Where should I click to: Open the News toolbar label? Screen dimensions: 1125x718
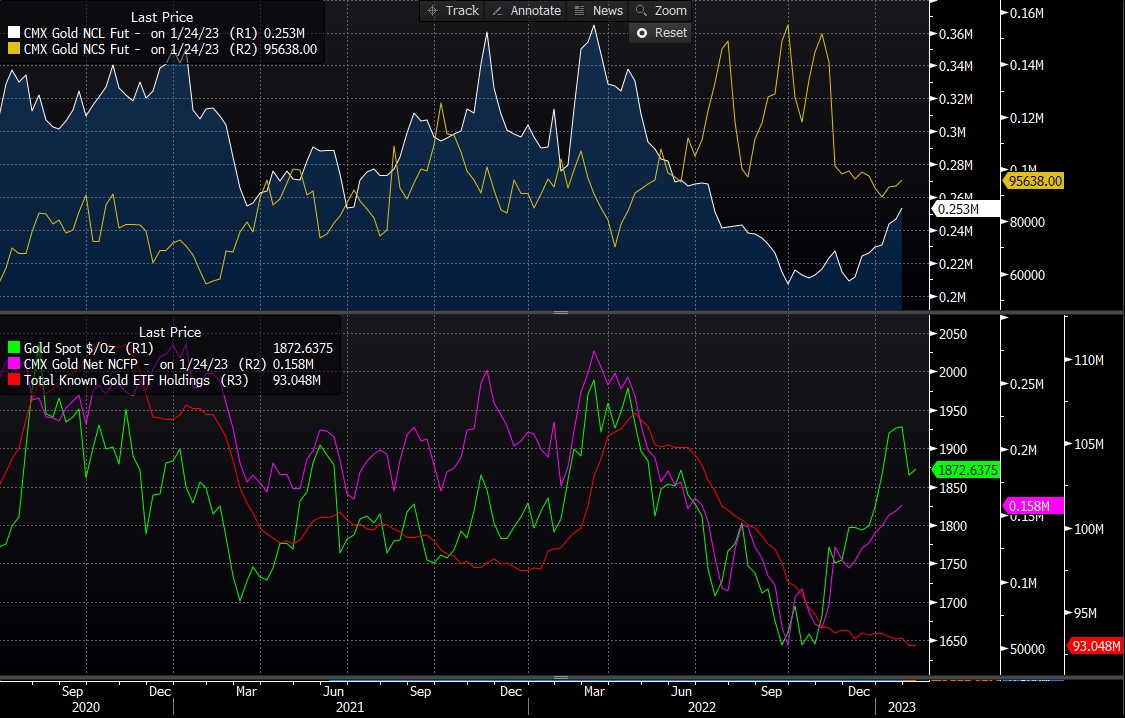[x=608, y=11]
